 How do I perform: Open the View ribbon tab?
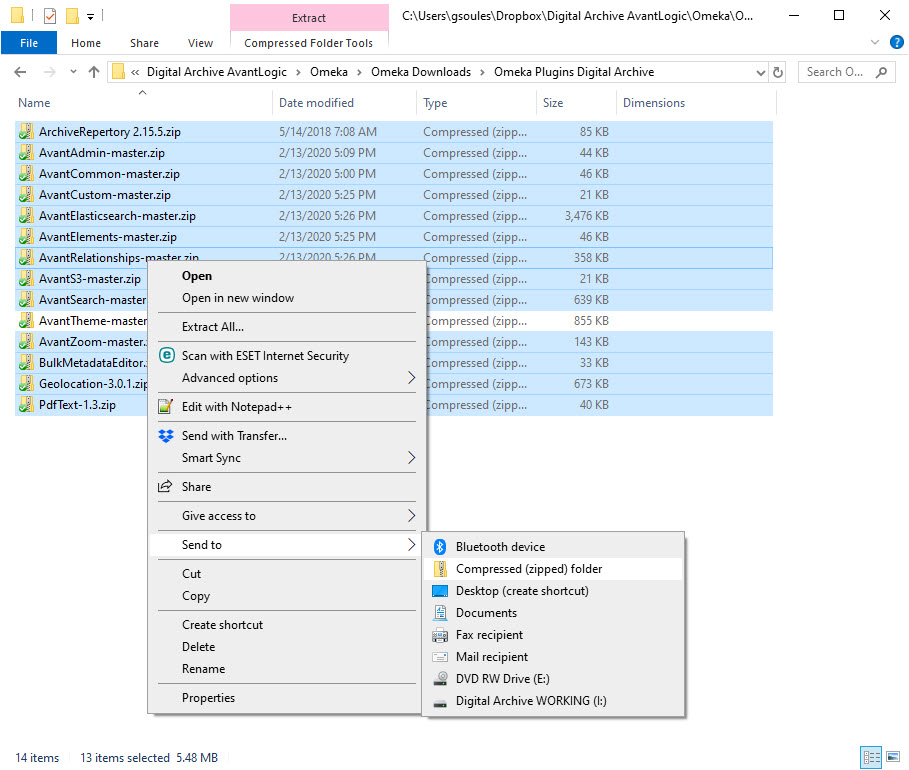coord(201,43)
